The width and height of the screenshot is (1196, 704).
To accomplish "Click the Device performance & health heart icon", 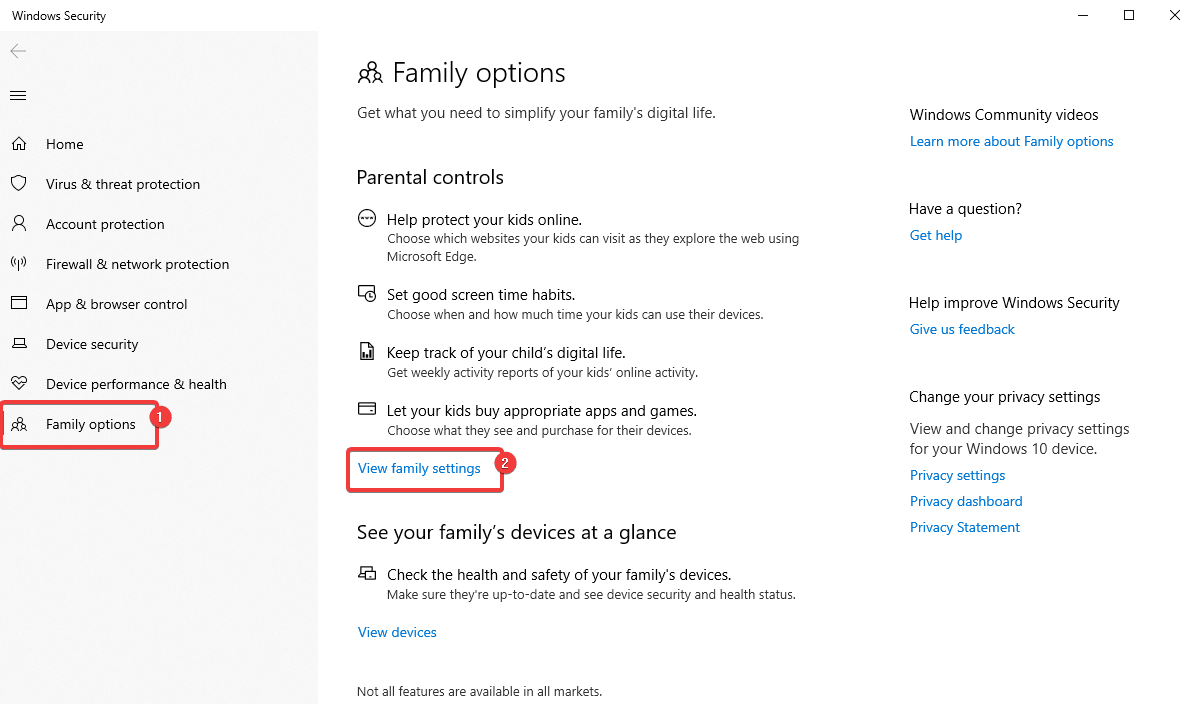I will tap(19, 384).
